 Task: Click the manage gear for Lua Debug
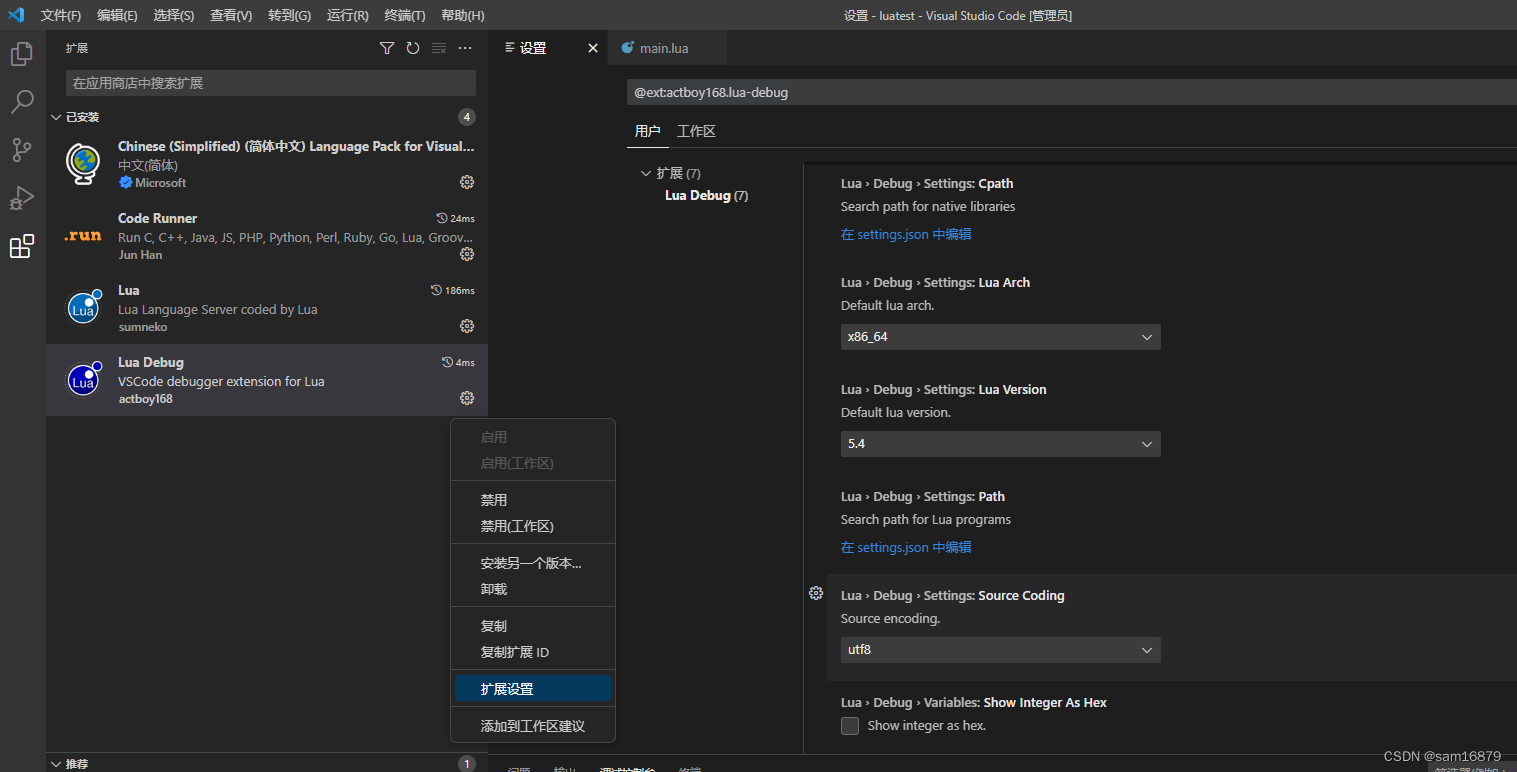[x=466, y=398]
